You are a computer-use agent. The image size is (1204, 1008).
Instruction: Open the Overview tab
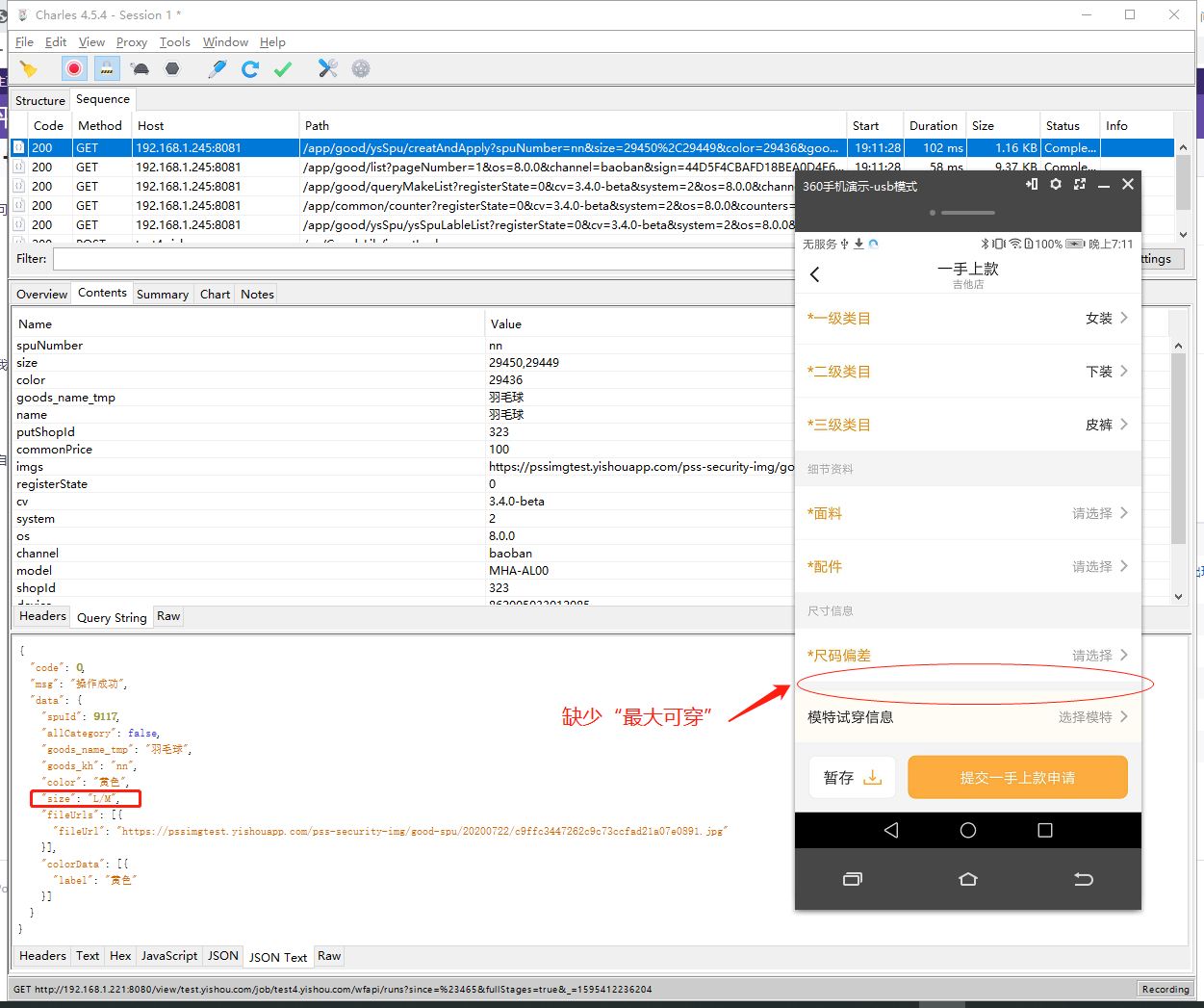[x=41, y=294]
